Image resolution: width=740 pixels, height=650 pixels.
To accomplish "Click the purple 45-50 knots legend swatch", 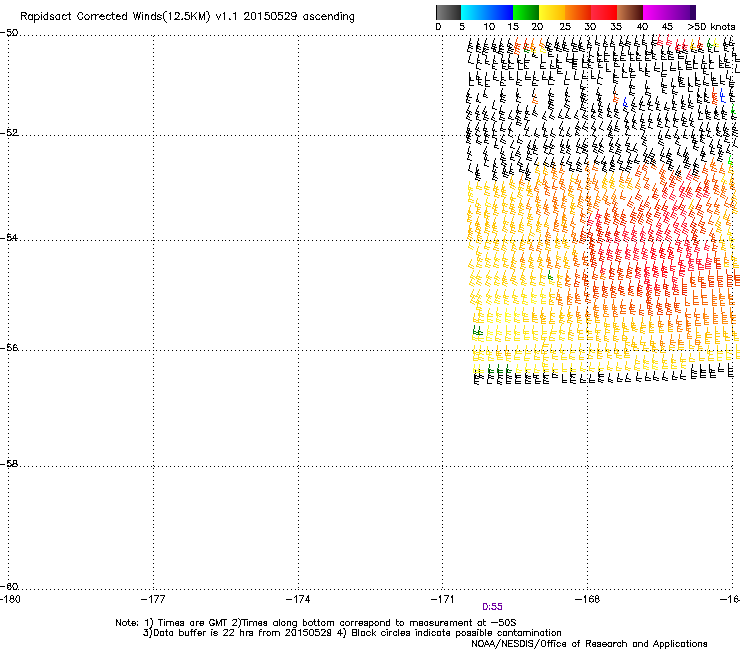I will 681,12.
